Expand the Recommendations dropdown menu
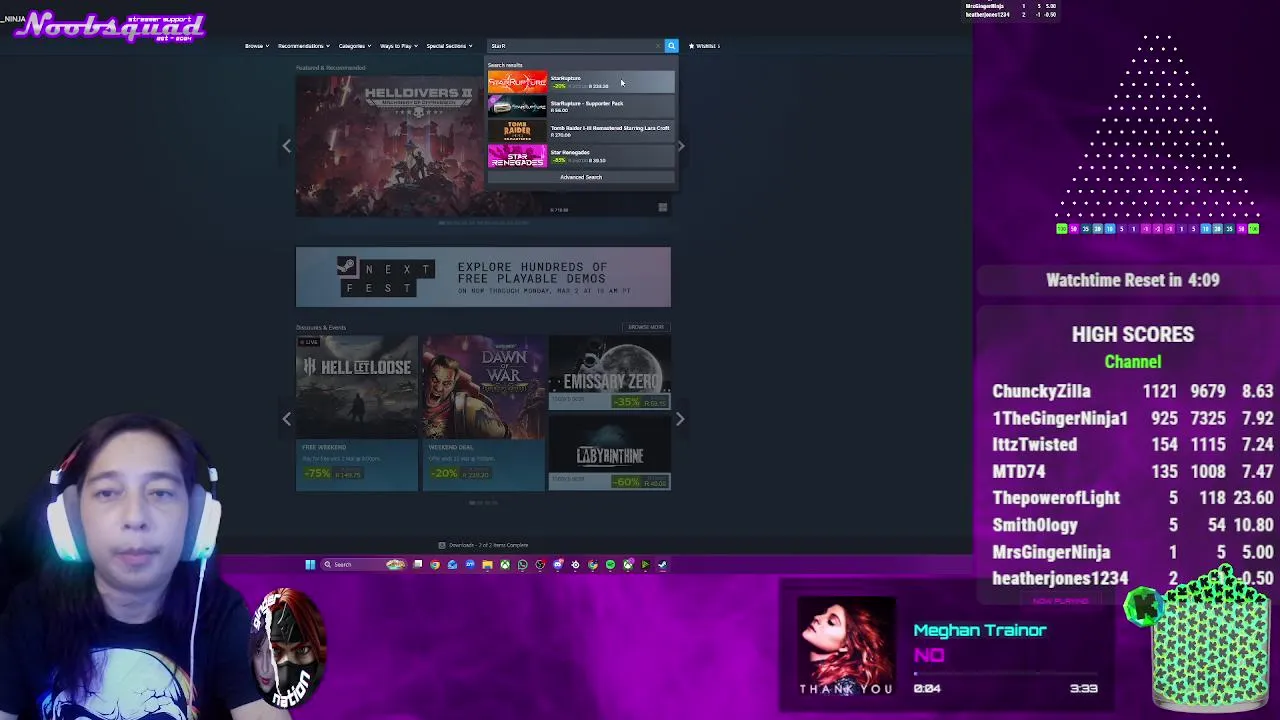The width and height of the screenshot is (1280, 720). coord(304,46)
